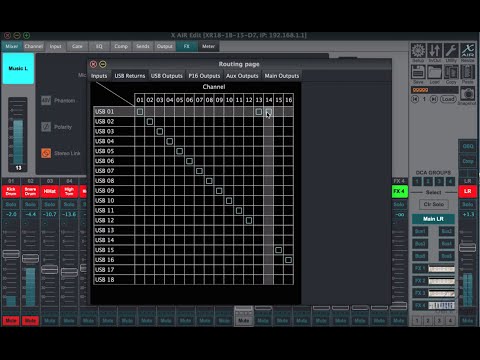Open the Main Outputs routing tab
Image resolution: width=480 pixels, height=360 pixels.
(282, 76)
